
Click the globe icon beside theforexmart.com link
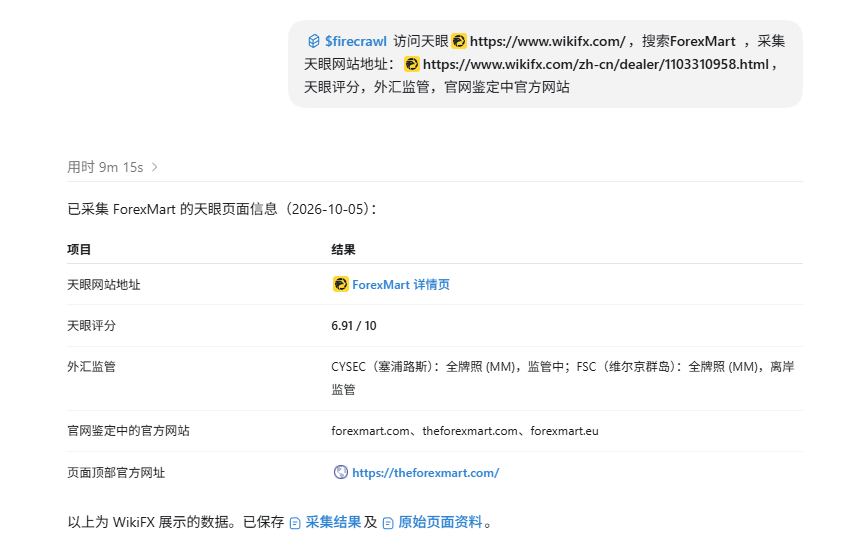pyautogui.click(x=341, y=472)
